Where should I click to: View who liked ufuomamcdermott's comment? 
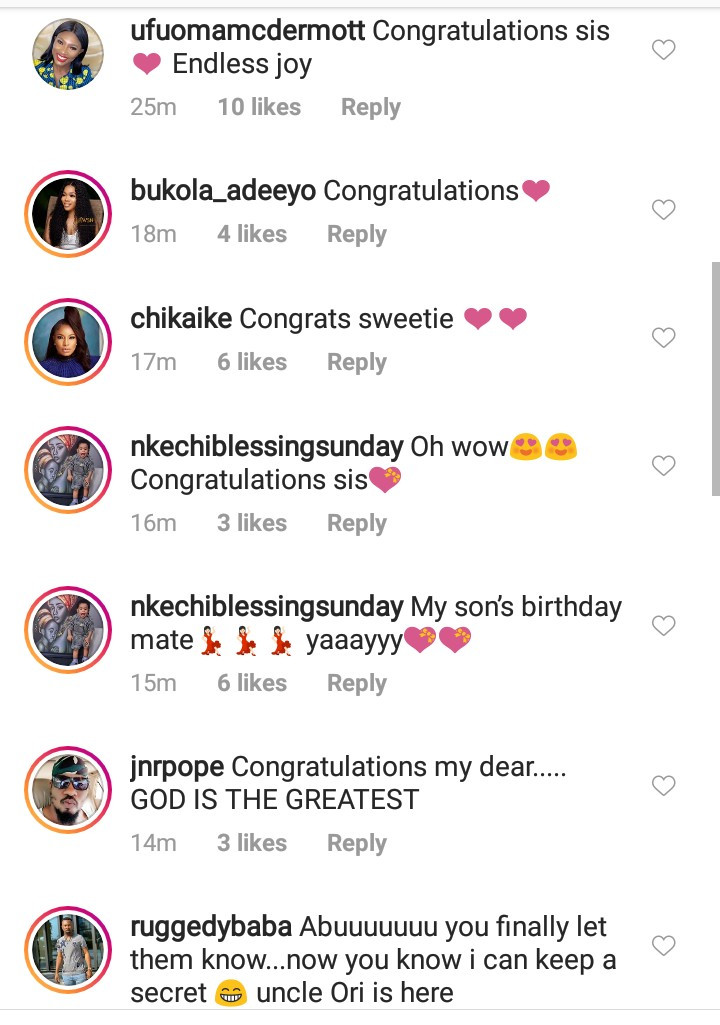point(259,107)
